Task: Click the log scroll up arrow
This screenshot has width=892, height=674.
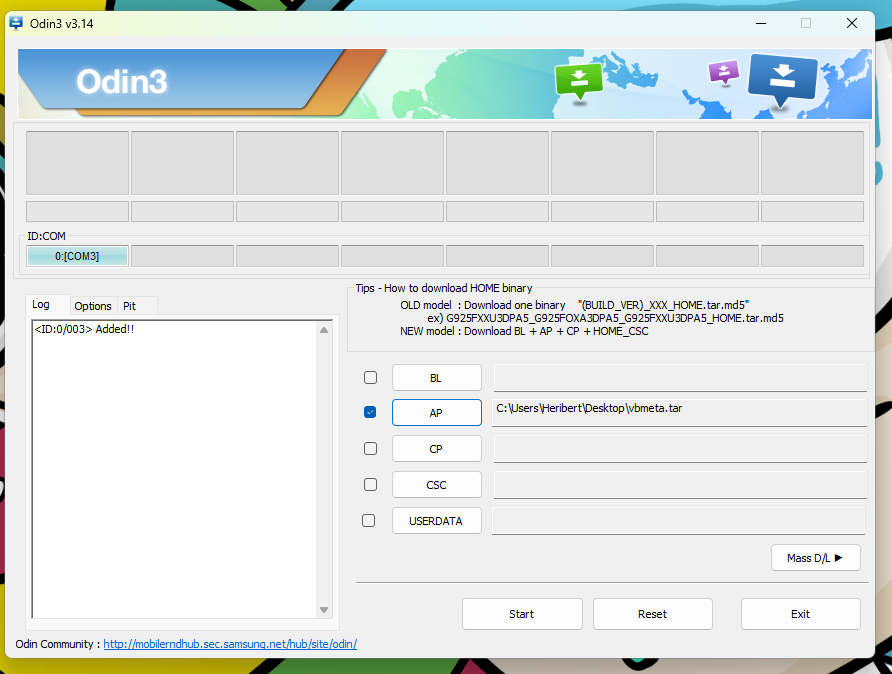Action: 324,330
